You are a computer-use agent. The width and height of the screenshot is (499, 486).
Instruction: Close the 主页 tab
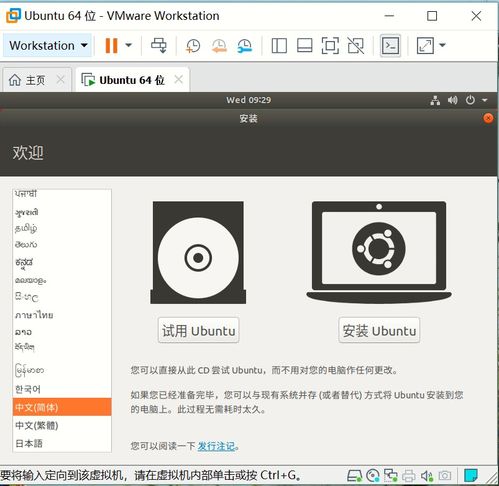(x=60, y=80)
